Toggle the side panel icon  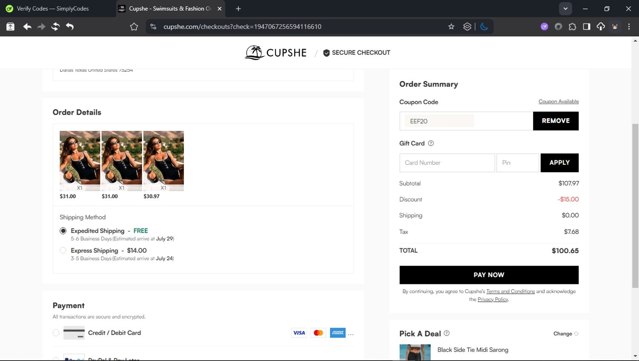click(586, 26)
